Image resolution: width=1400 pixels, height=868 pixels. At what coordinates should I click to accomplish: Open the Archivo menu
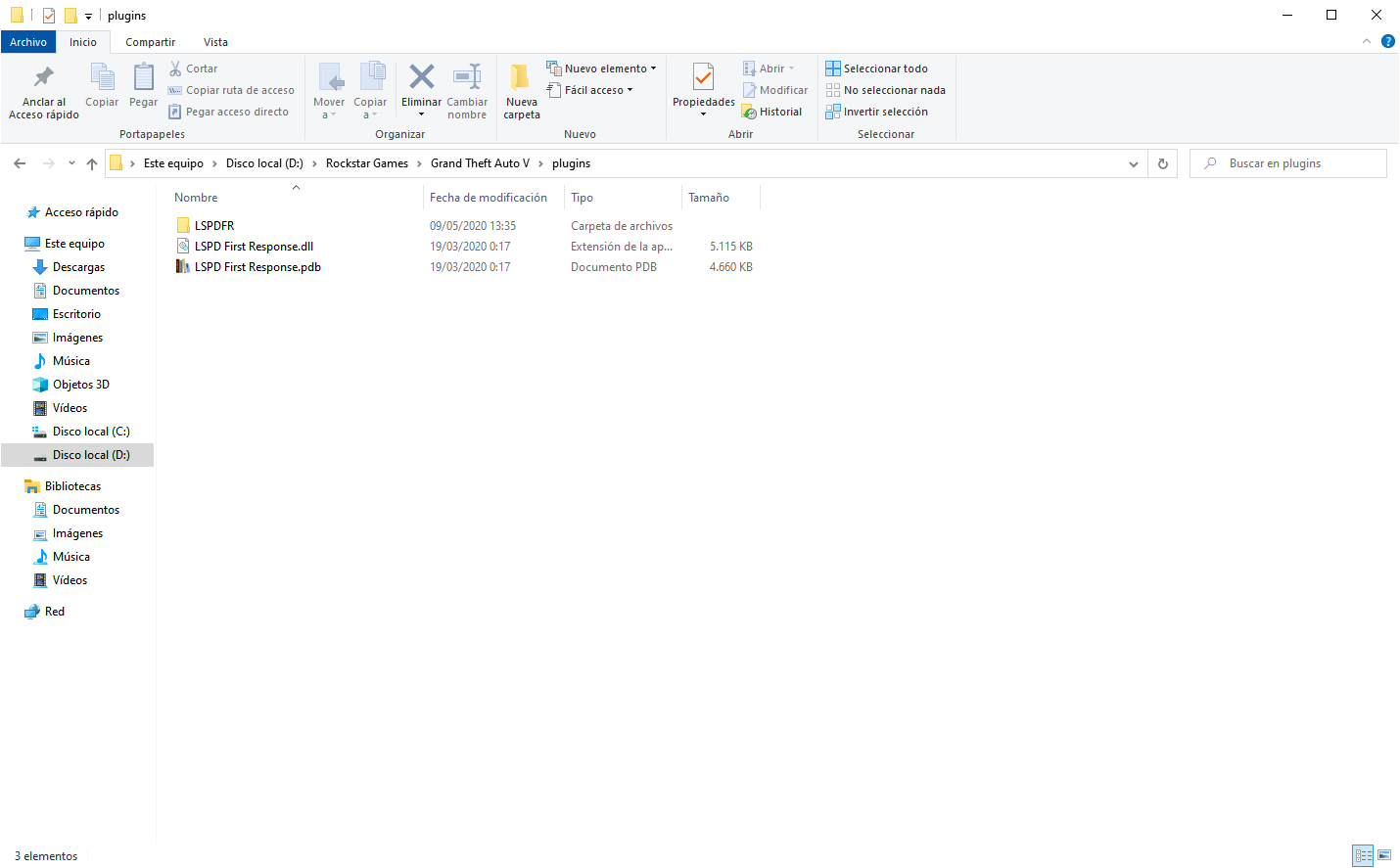(x=28, y=42)
